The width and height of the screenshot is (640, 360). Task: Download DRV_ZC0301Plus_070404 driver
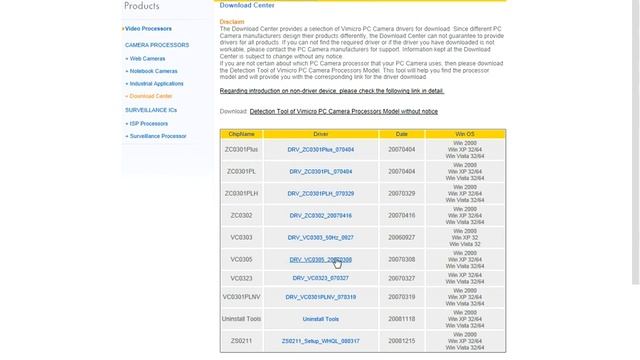click(321, 150)
